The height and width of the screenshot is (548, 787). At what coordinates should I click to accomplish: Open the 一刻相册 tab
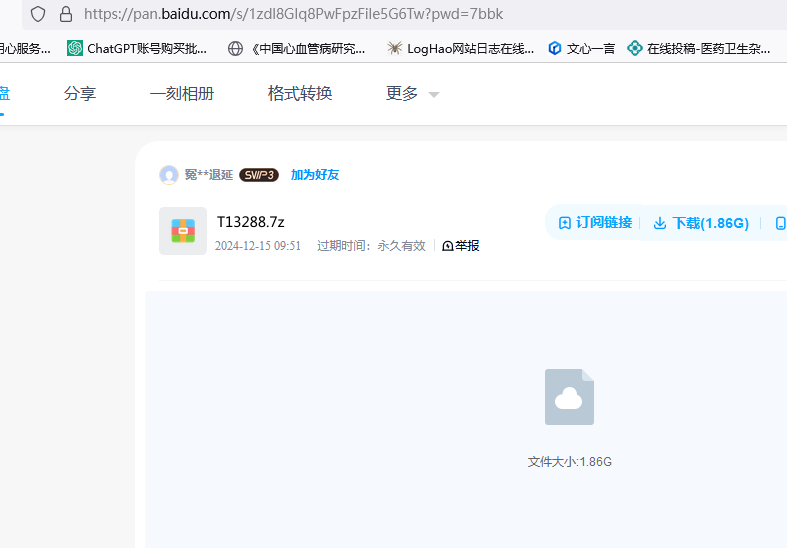point(182,94)
